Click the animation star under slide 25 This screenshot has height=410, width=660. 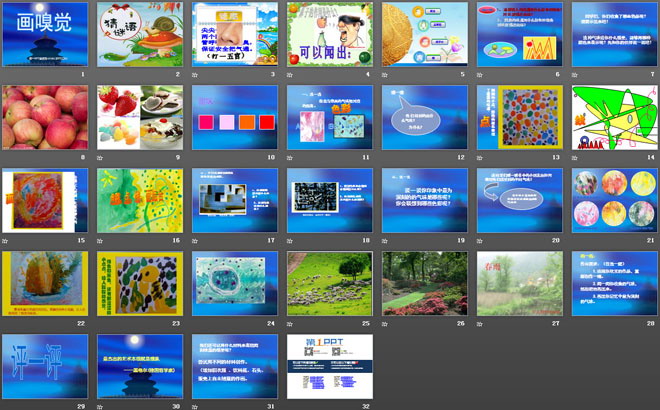[290, 324]
